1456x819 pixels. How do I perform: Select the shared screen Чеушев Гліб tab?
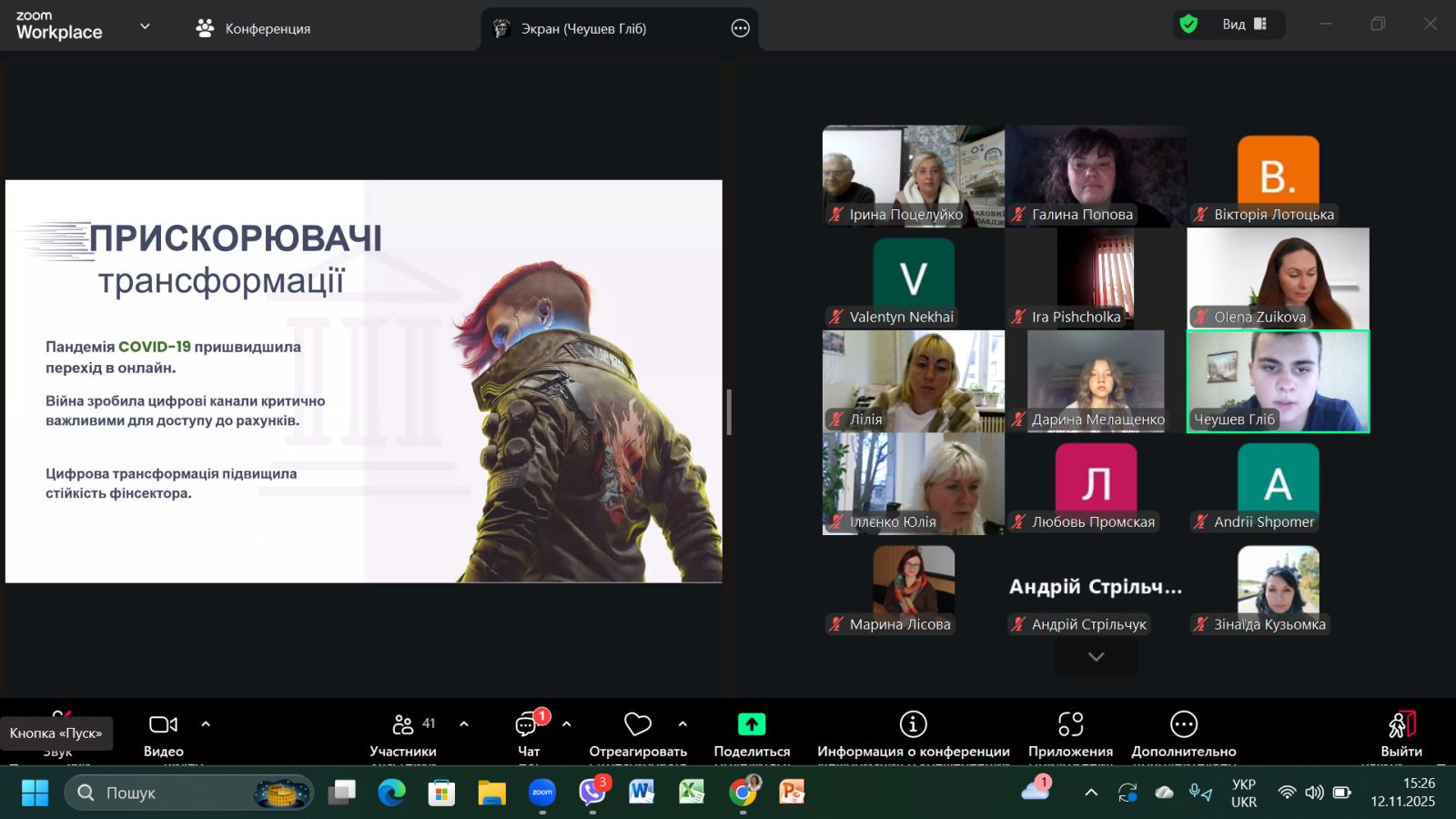(x=582, y=29)
